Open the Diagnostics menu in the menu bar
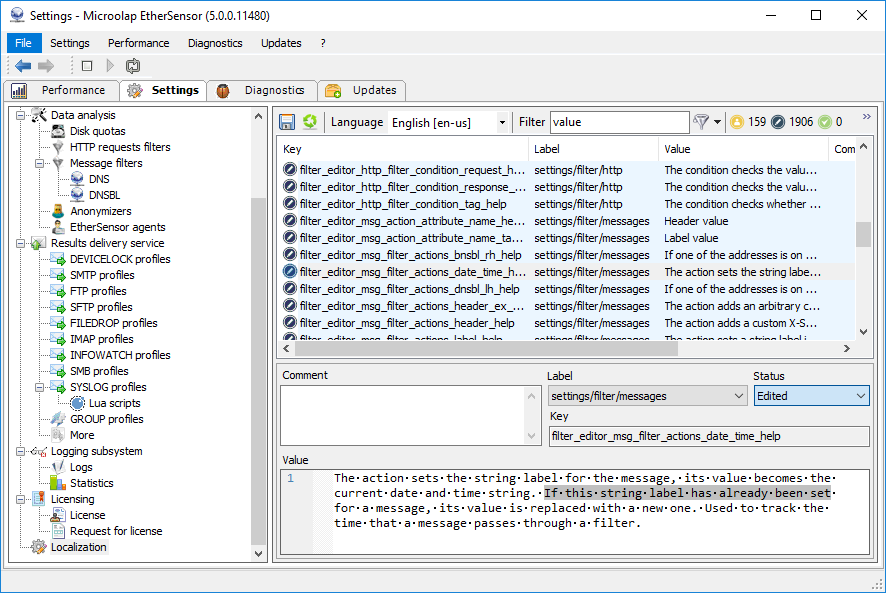 215,43
